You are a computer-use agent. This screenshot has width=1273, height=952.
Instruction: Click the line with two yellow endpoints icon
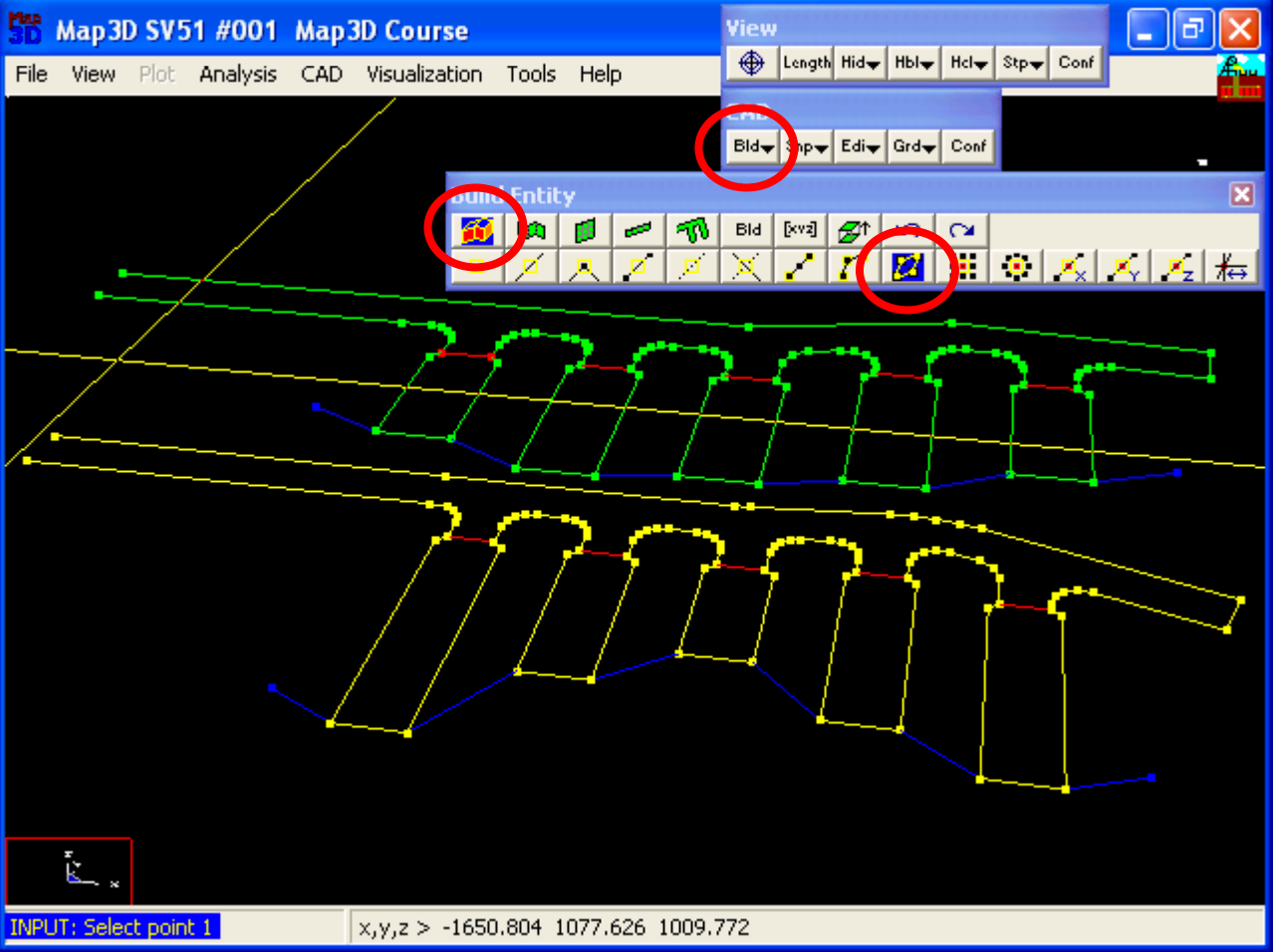(x=800, y=266)
